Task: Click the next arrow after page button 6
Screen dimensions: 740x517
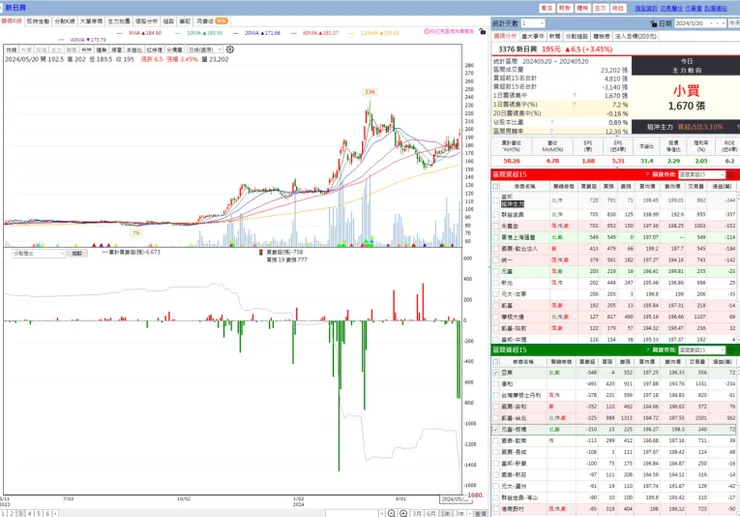Action: coord(56,513)
